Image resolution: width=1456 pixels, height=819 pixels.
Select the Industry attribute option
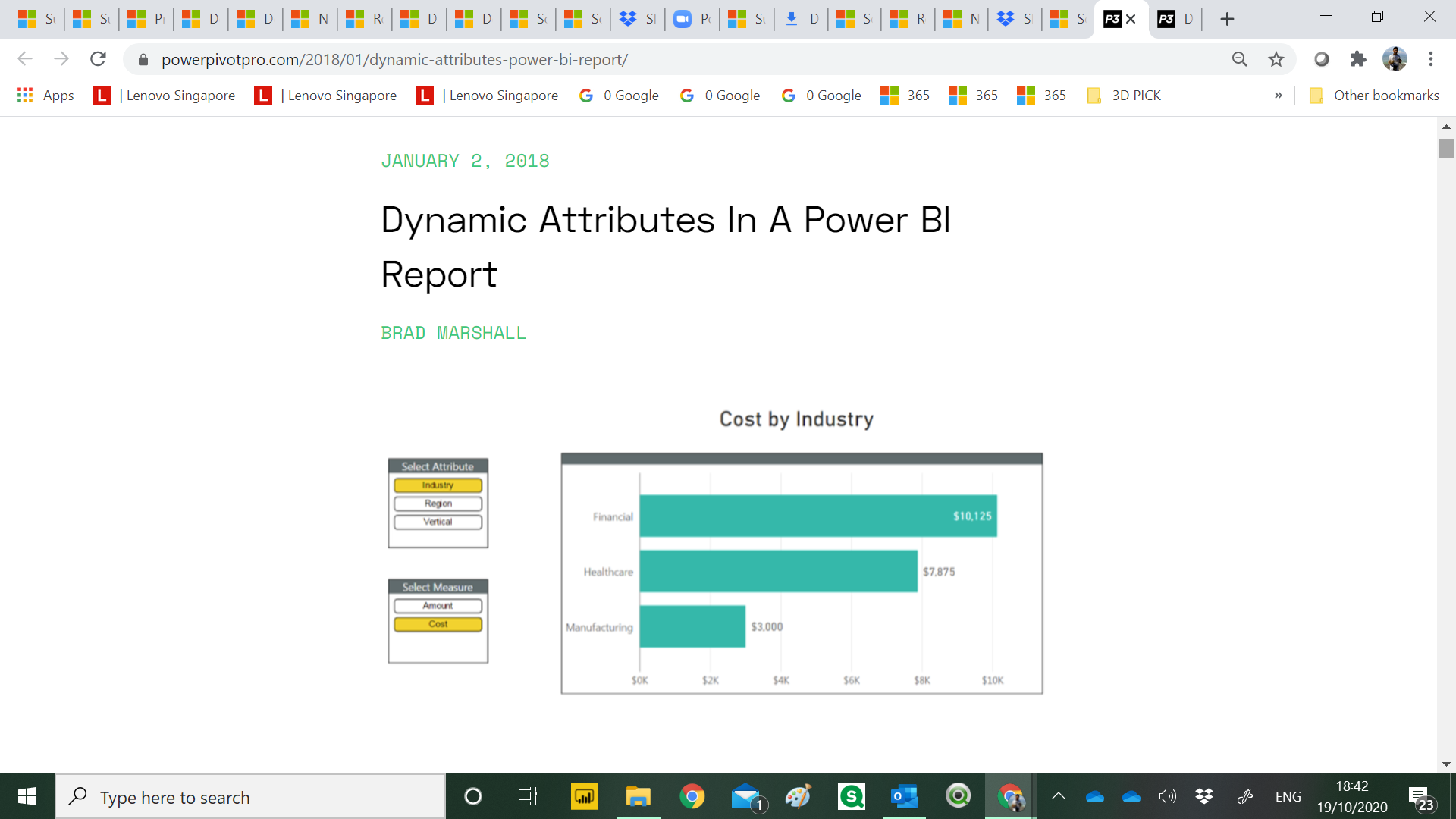(438, 485)
